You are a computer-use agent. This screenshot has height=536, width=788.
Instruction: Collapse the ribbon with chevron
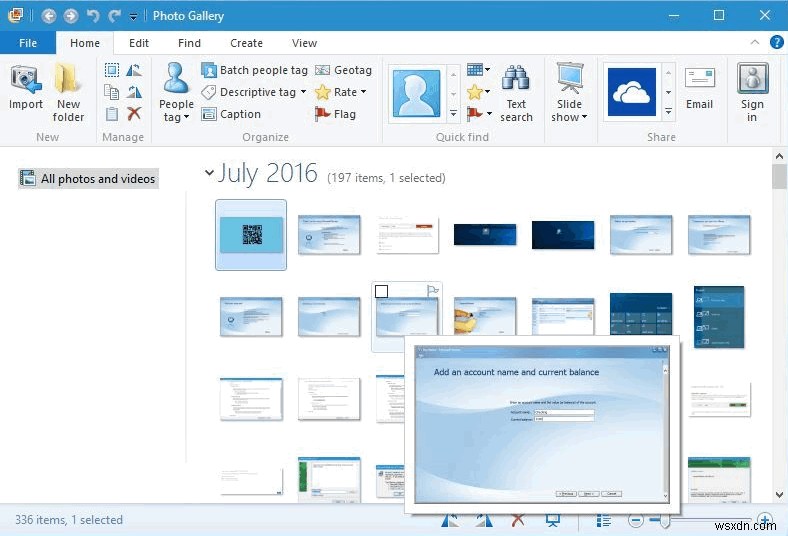point(755,42)
